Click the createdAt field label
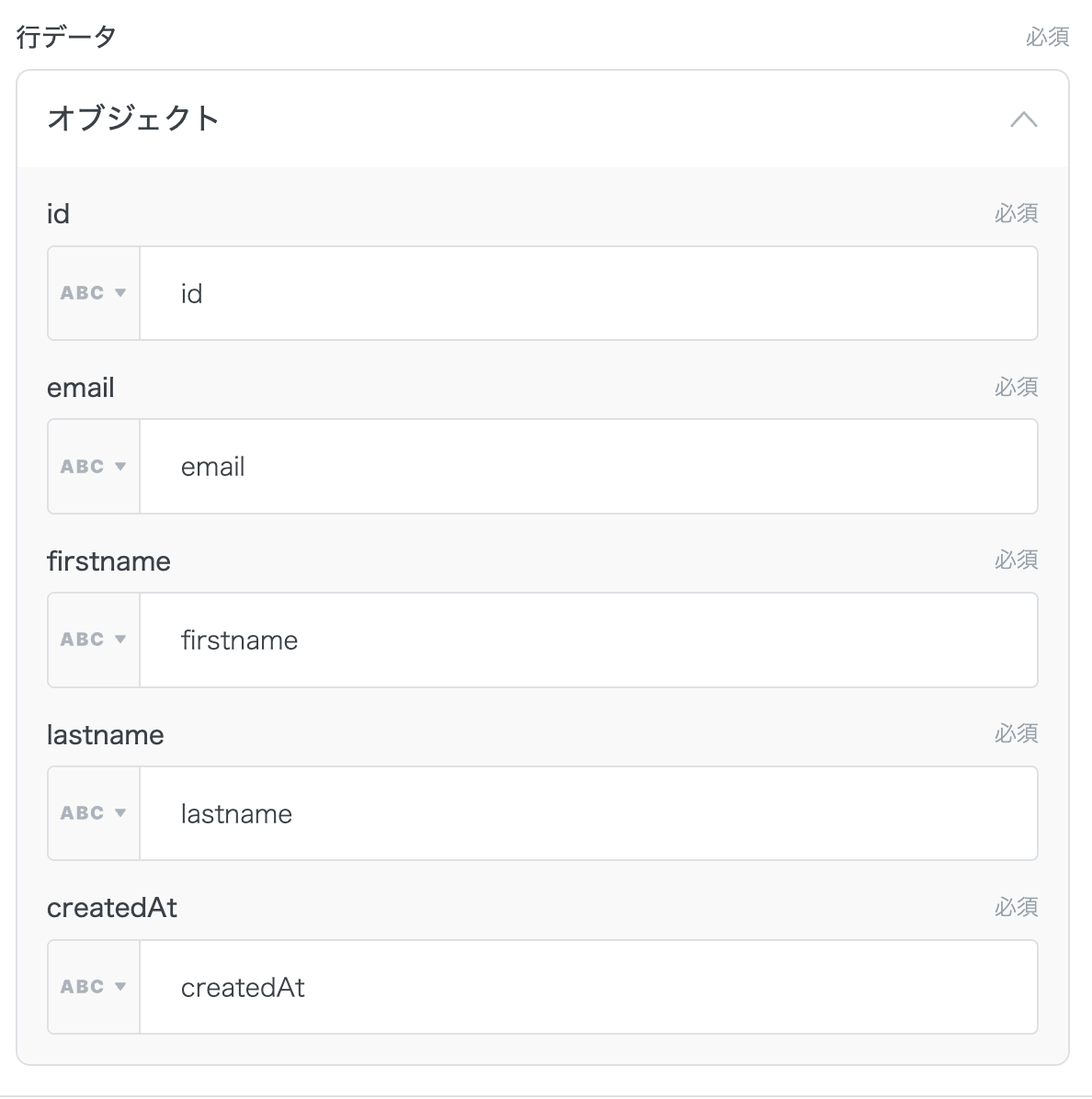This screenshot has width=1092, height=1099. pyautogui.click(x=112, y=908)
